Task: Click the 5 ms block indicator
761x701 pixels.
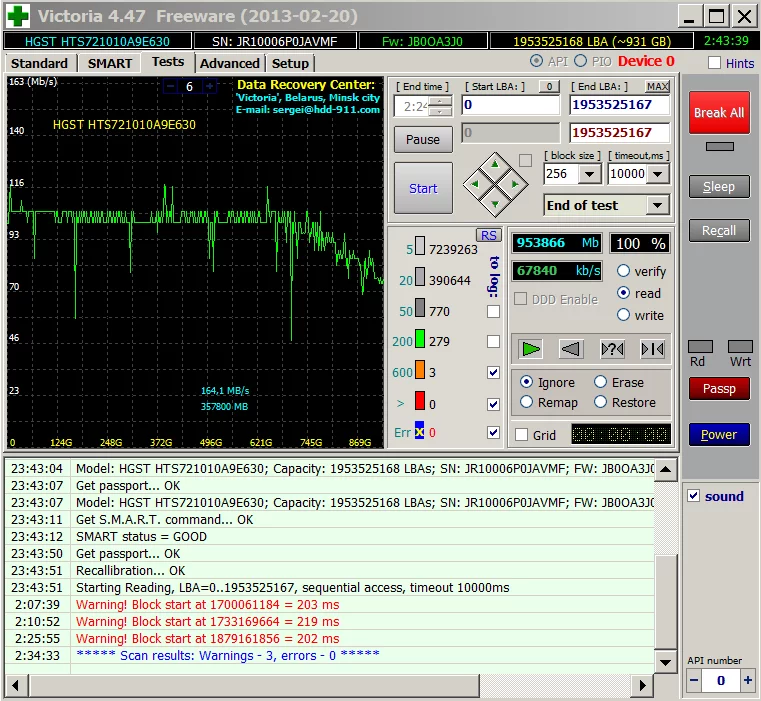Action: pos(420,248)
